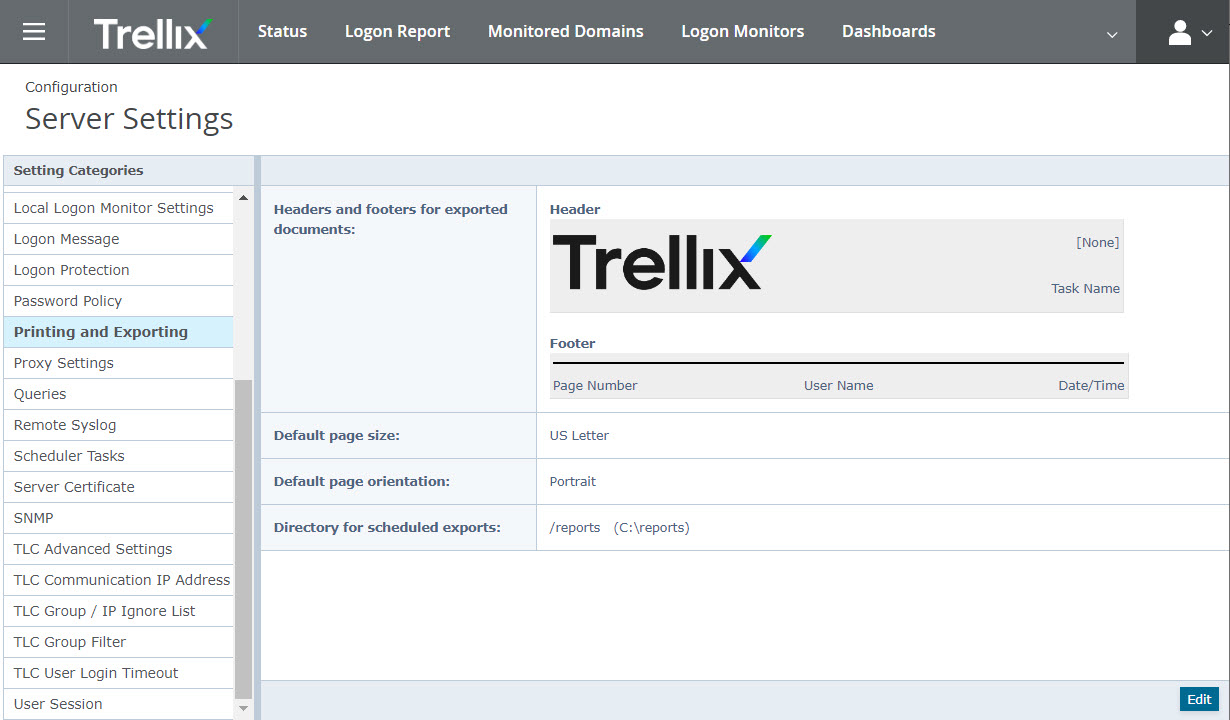Select SNMP category
Image resolution: width=1230 pixels, height=720 pixels.
click(118, 518)
